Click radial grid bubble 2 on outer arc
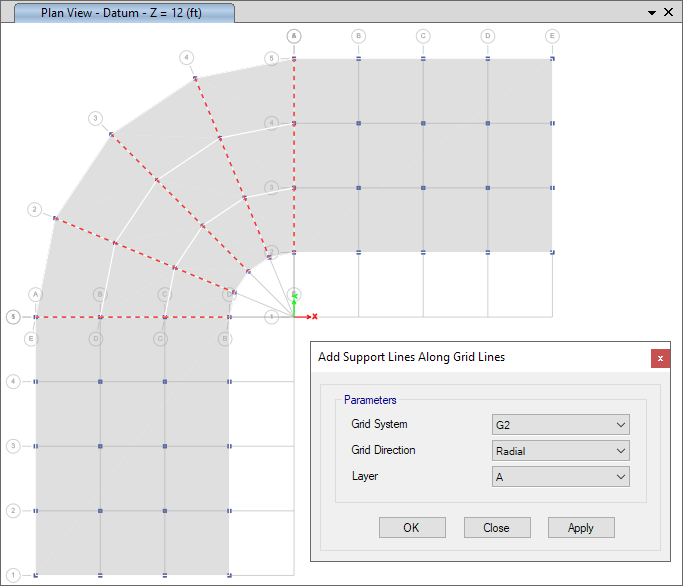Screen dimensions: 683x586 tap(34, 210)
